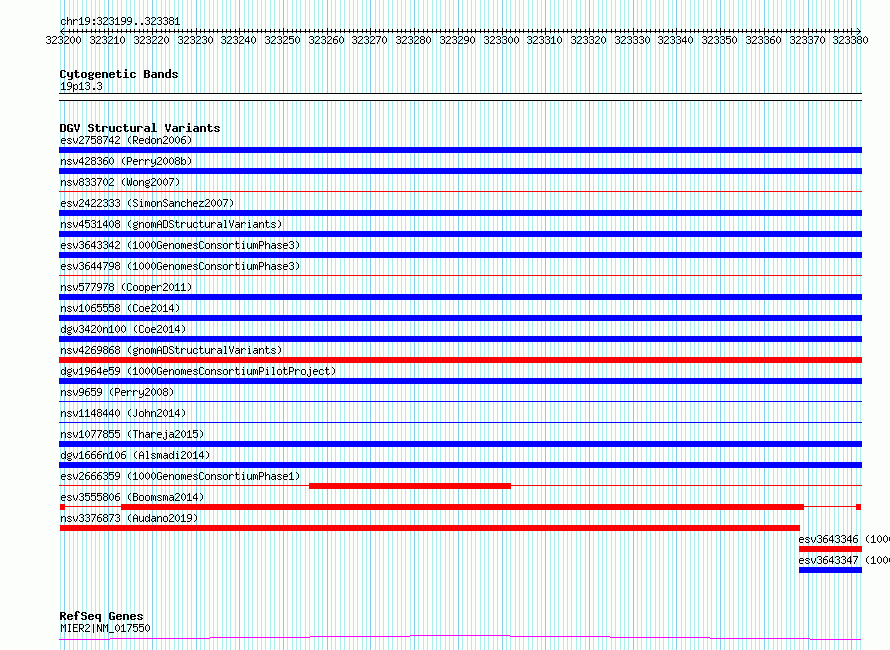Click the esv2422333 (SimonSanchez2007) label
The image size is (890, 650).
pyautogui.click(x=147, y=203)
